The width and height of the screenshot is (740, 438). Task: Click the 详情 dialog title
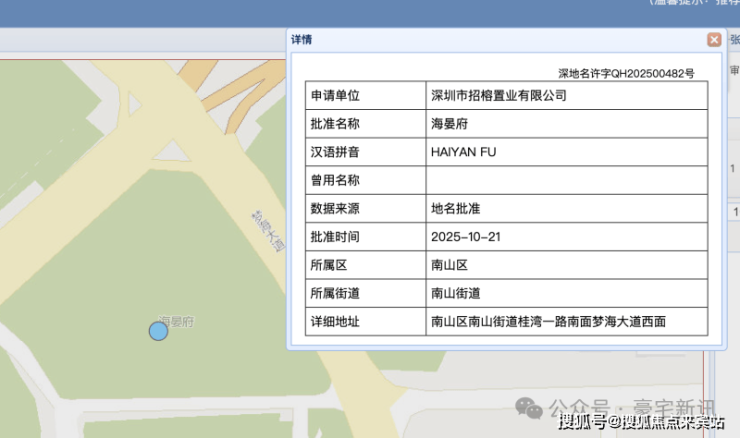pyautogui.click(x=302, y=40)
